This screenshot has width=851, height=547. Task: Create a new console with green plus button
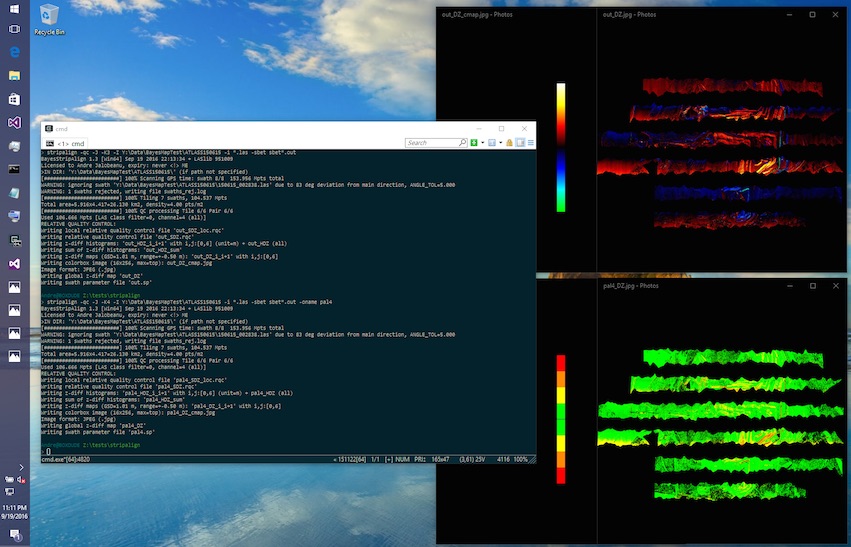[474, 143]
